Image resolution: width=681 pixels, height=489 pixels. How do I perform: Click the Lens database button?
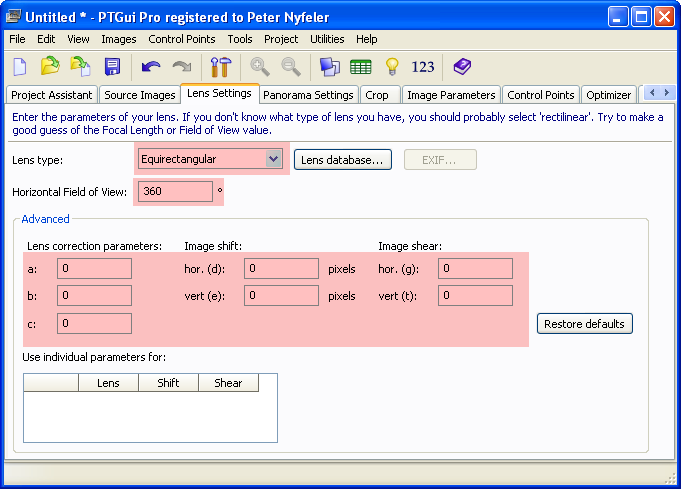pos(342,159)
